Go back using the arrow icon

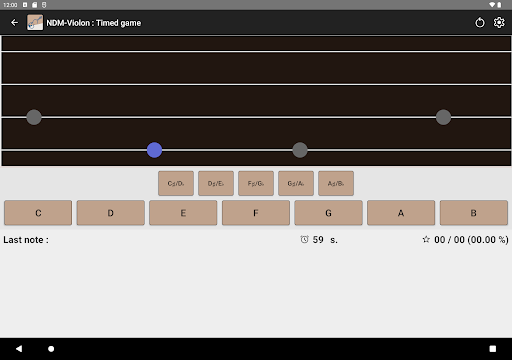[14, 23]
